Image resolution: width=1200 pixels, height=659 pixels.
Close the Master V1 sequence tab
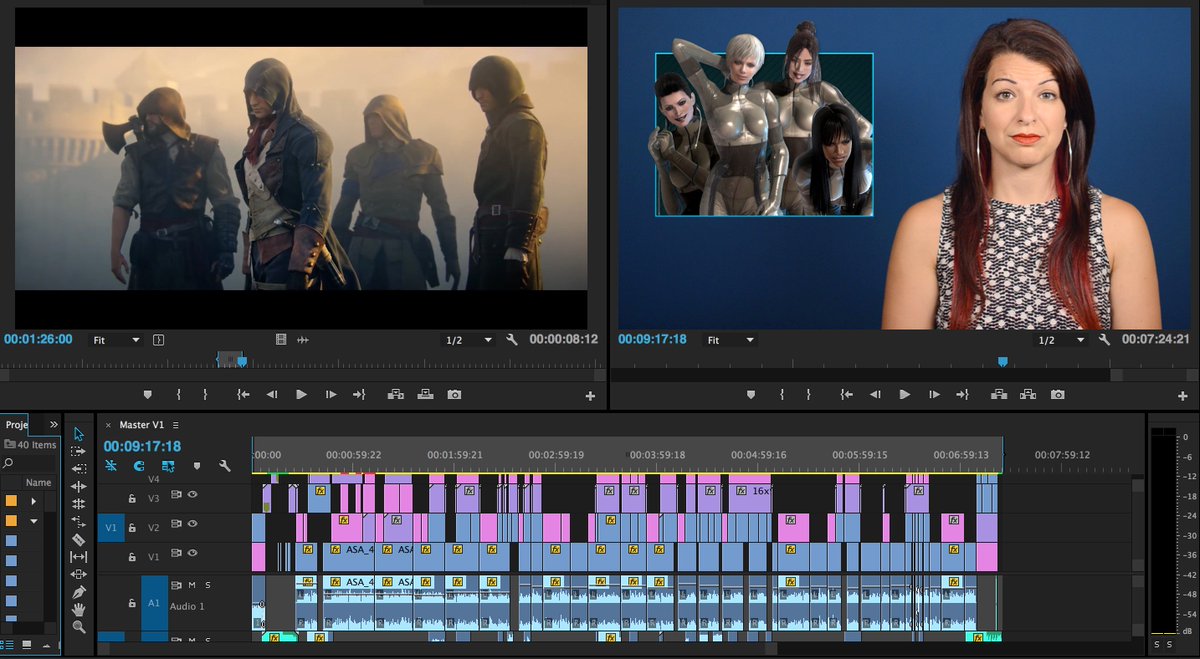click(x=108, y=425)
